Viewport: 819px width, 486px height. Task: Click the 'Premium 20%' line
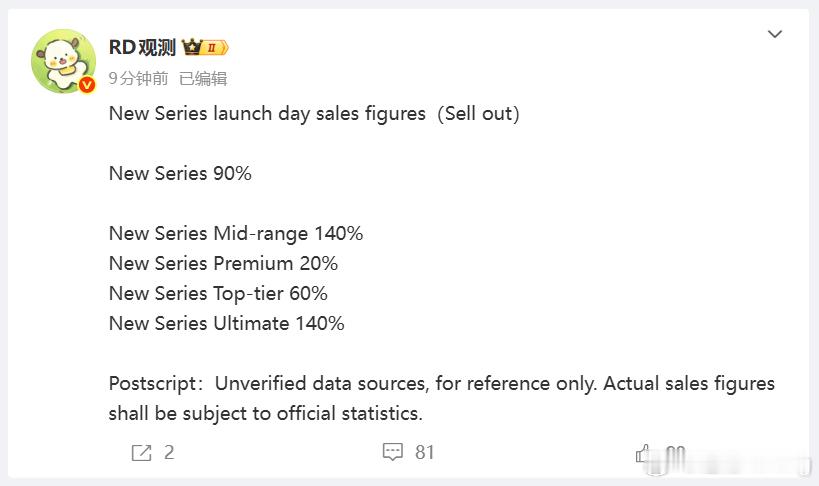223,264
